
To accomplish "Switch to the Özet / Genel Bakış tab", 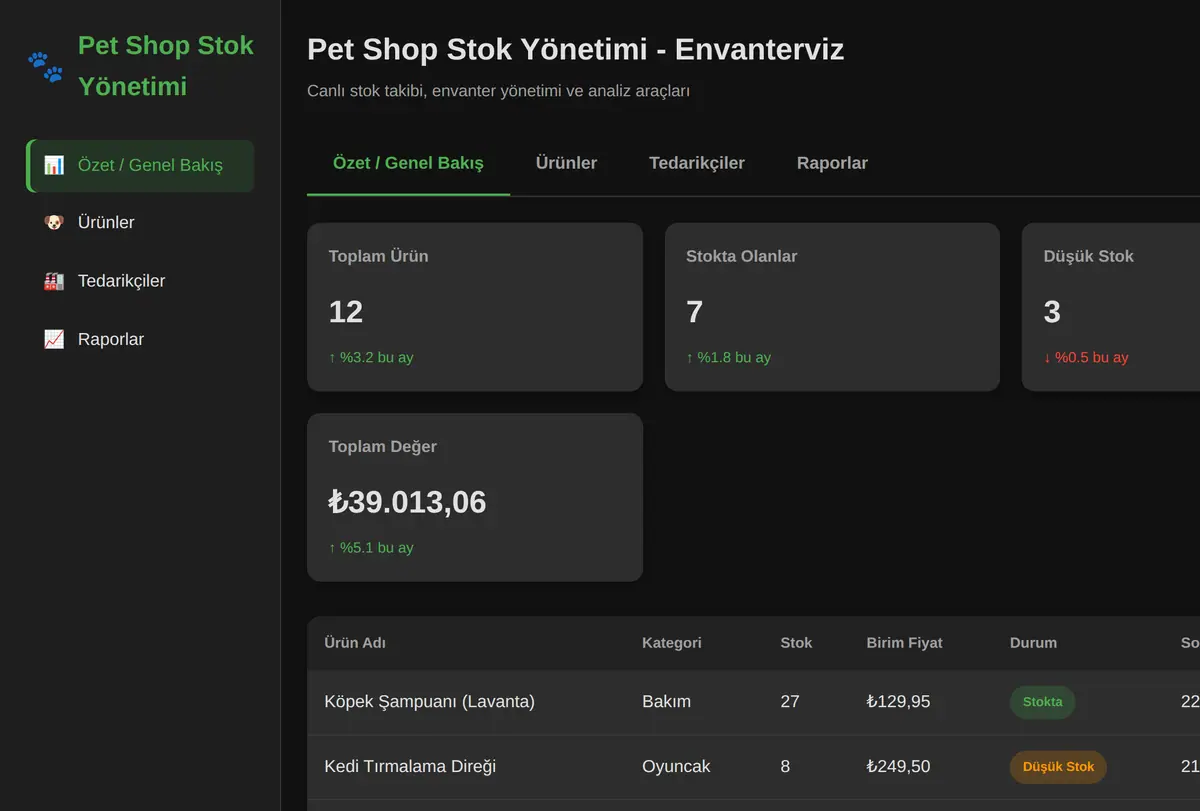I will tap(408, 163).
